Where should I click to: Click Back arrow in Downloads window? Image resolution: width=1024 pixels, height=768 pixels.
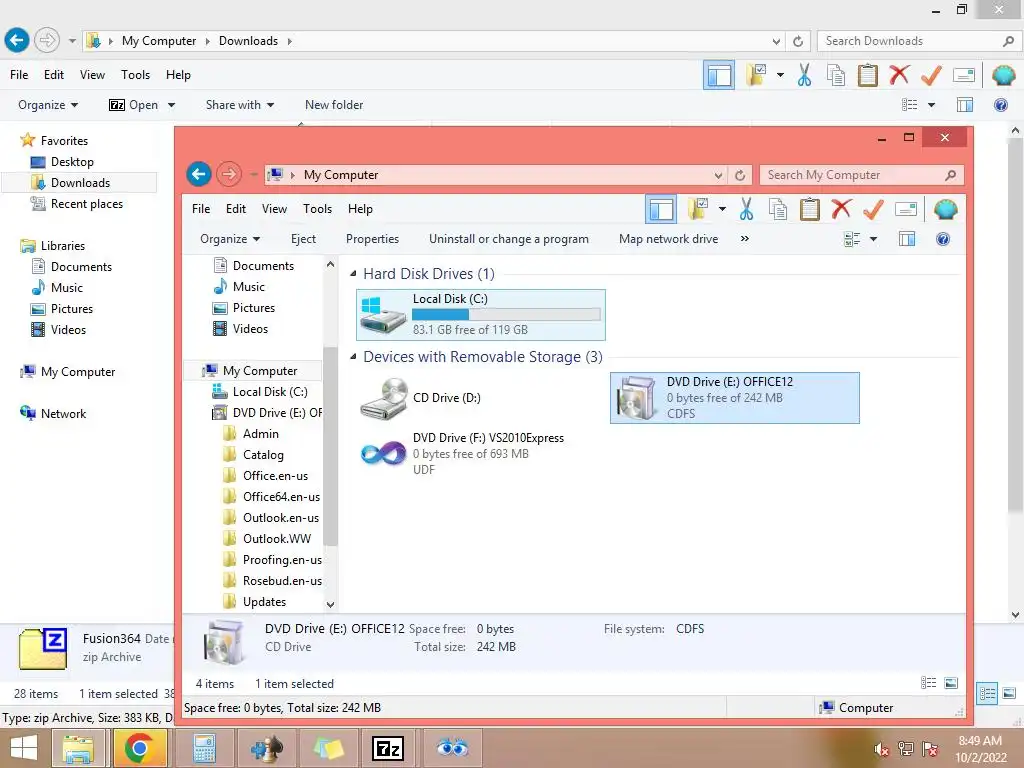pyautogui.click(x=17, y=40)
